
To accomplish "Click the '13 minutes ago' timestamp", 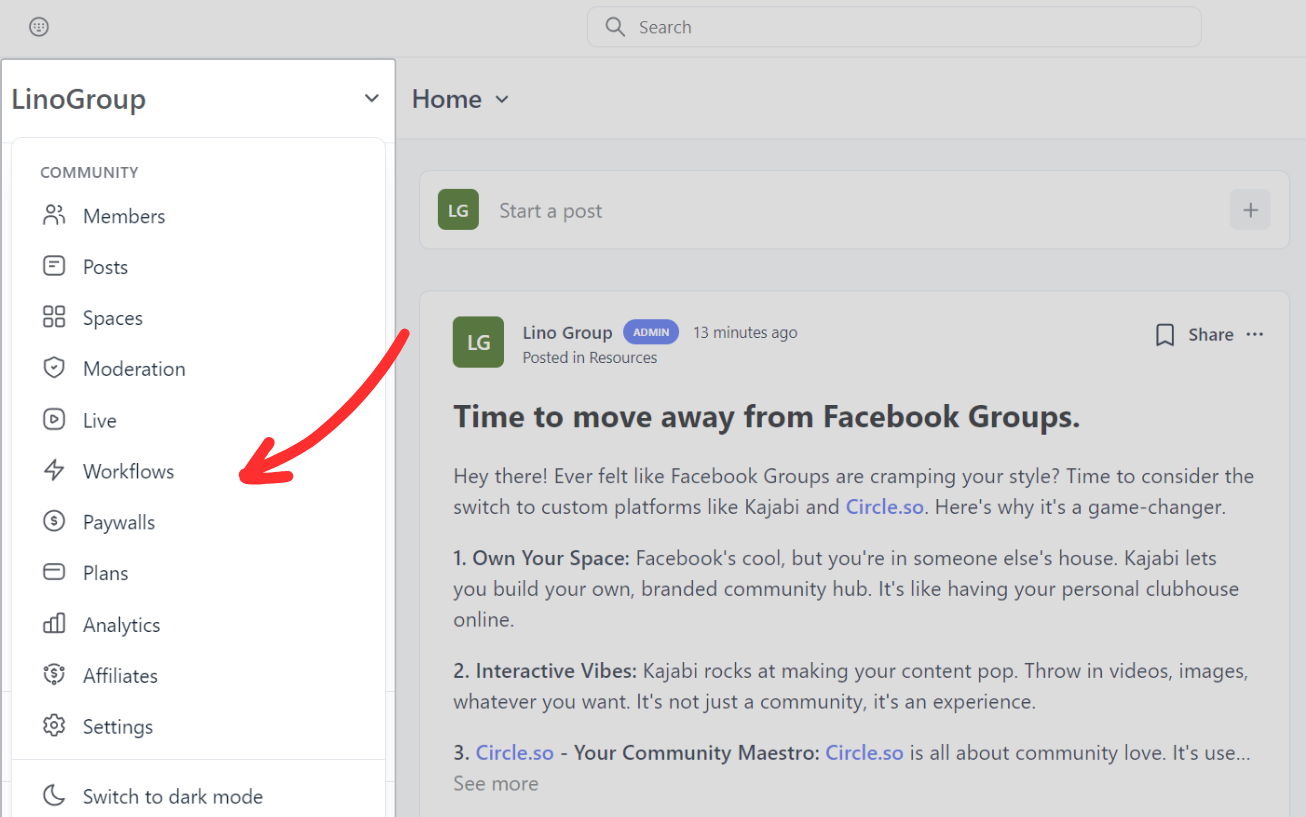I will click(745, 332).
